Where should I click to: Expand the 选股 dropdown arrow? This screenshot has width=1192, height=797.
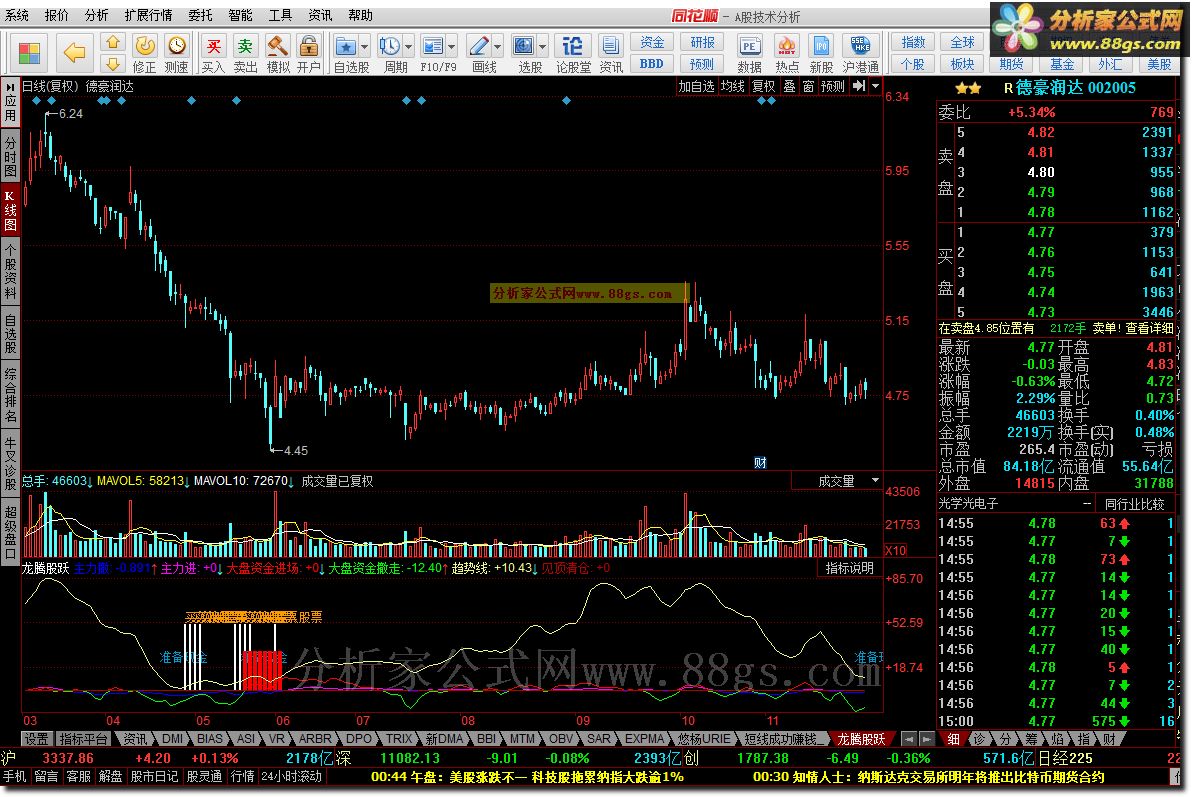(543, 47)
